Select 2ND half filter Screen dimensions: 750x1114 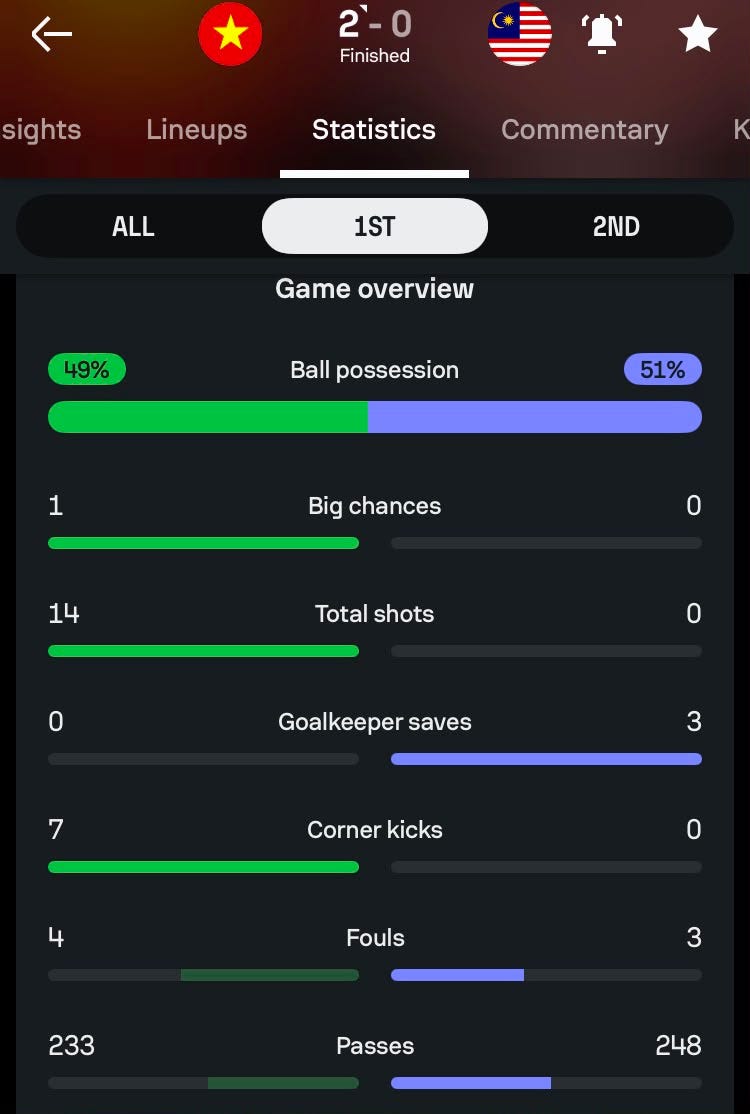click(616, 227)
